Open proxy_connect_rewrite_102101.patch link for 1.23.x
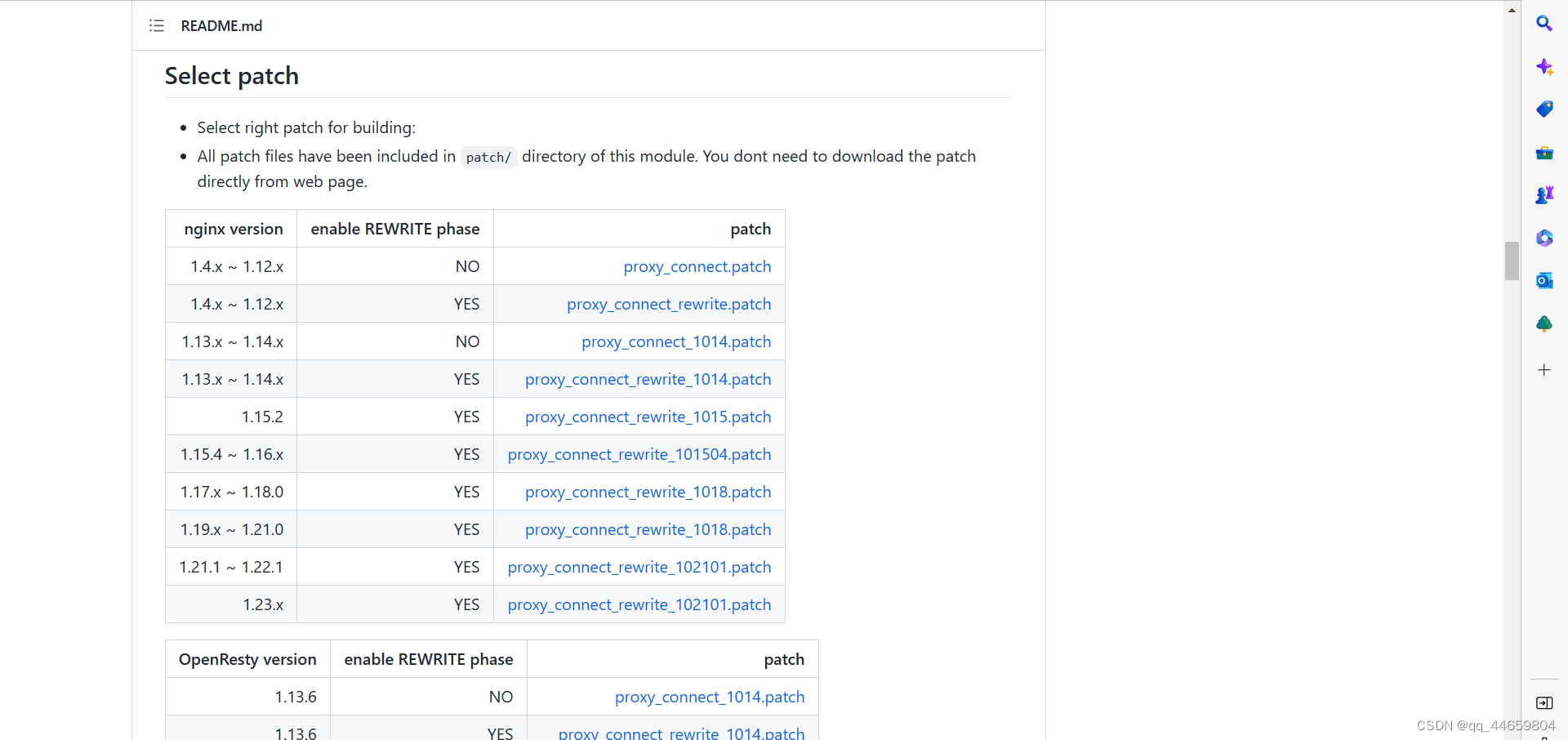Viewport: 1568px width, 740px height. pos(639,605)
